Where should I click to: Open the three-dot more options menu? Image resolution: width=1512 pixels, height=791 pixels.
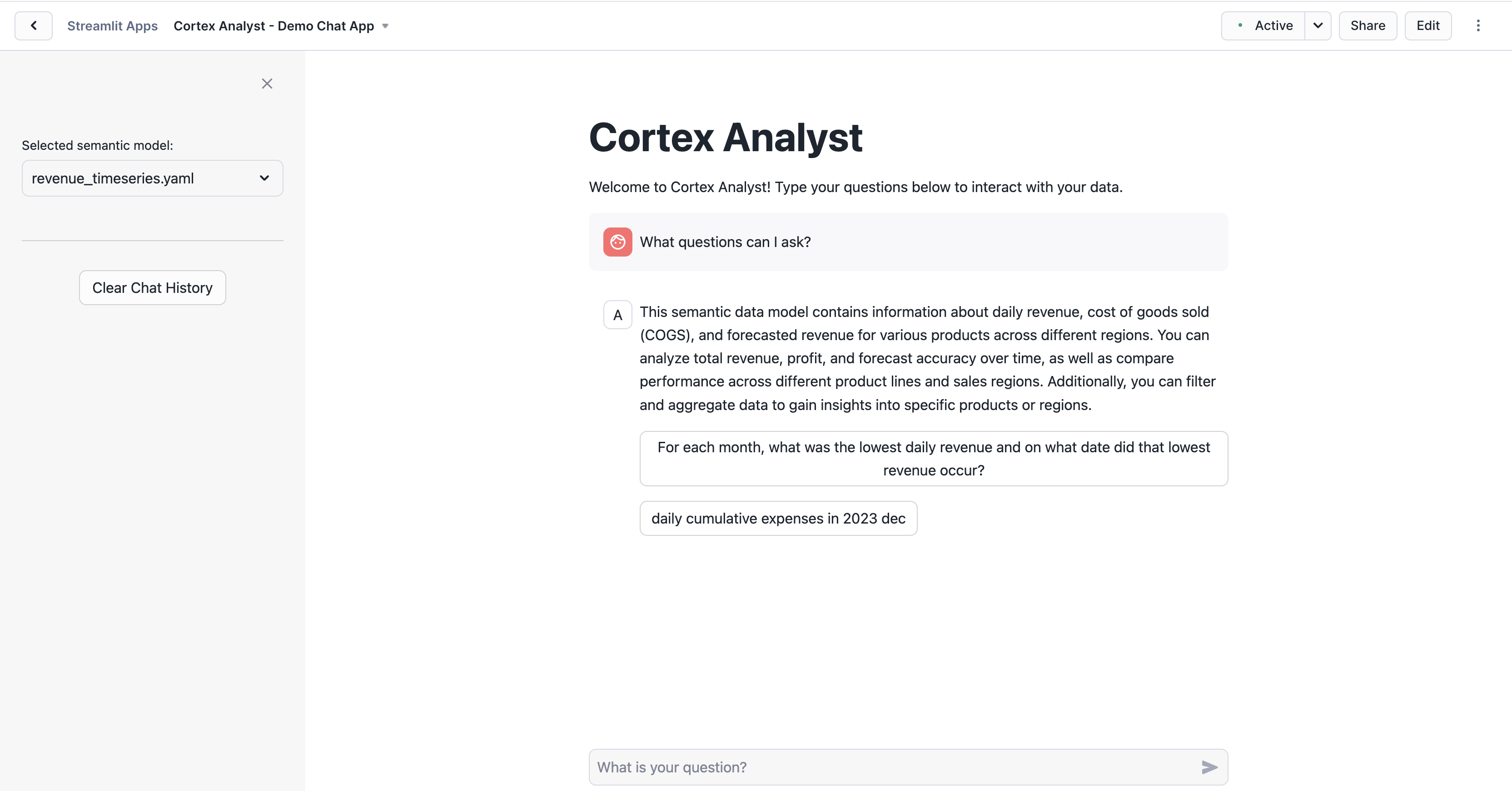pos(1478,26)
